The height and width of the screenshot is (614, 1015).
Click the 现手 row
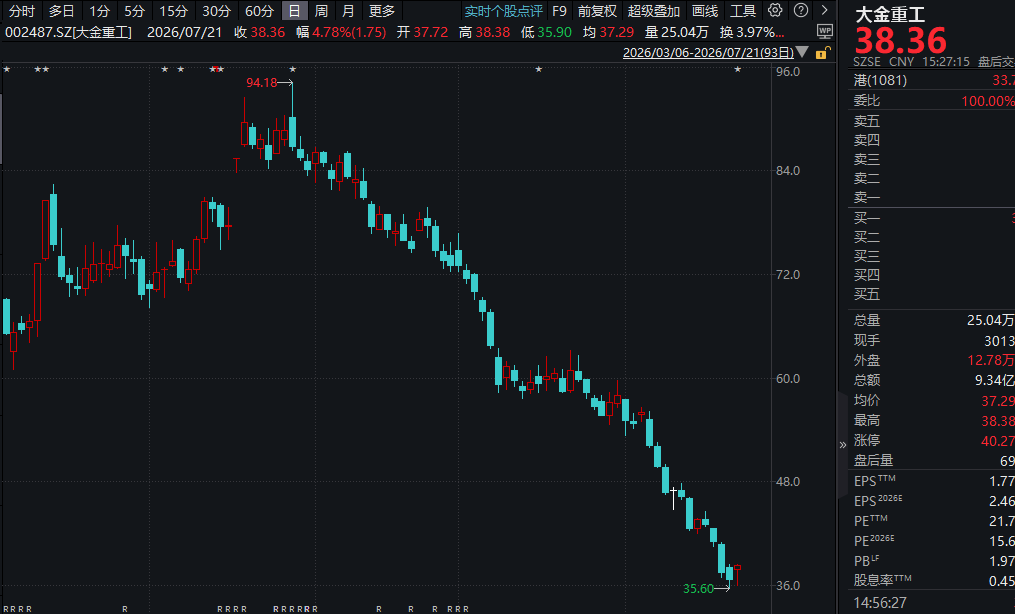(931, 340)
